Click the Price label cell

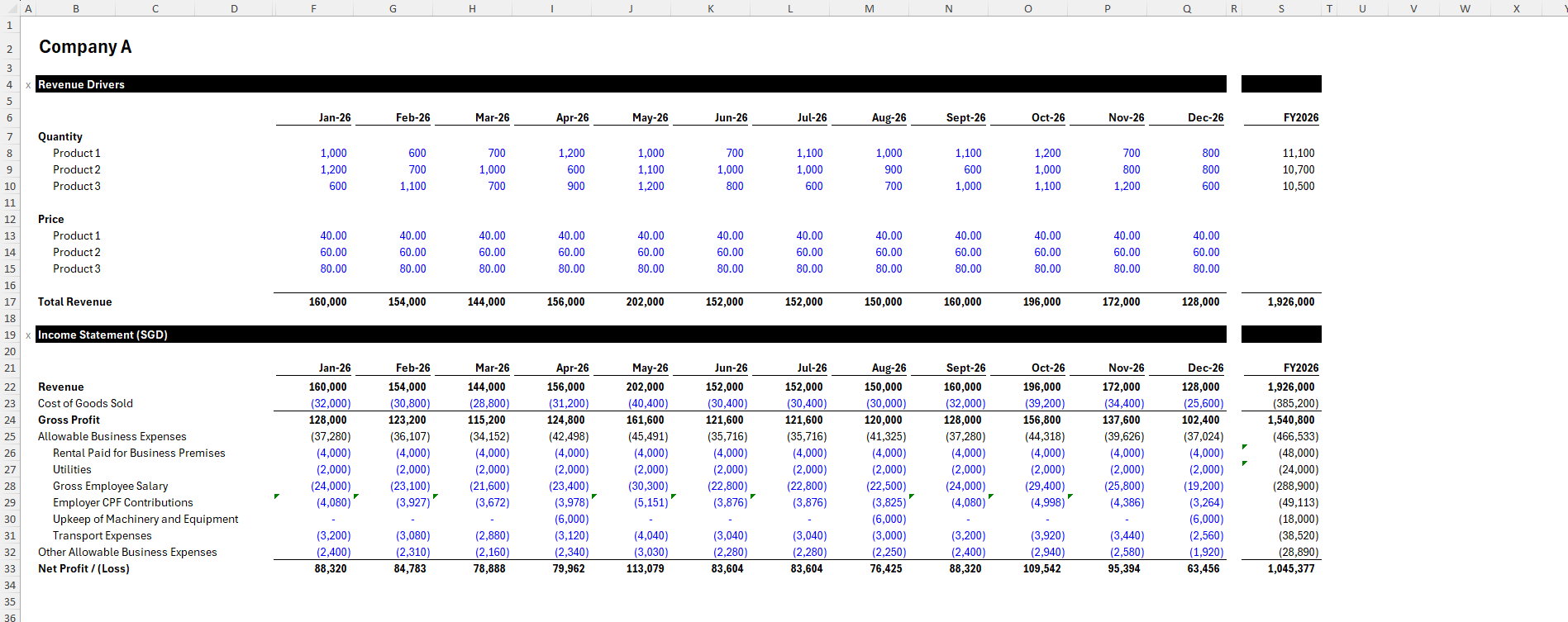coord(50,219)
